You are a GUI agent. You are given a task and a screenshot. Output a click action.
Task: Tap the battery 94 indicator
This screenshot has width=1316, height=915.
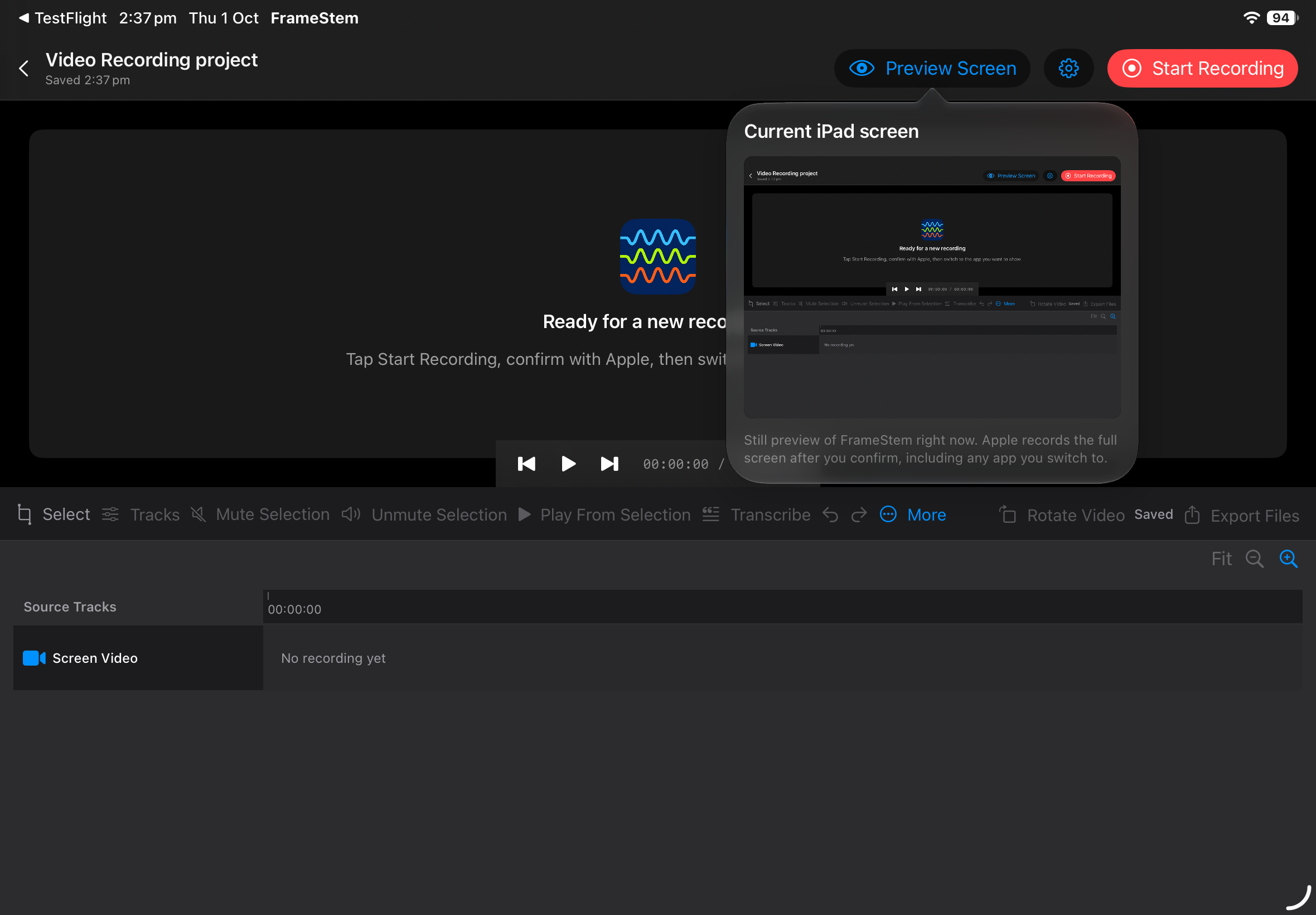coord(1281,18)
